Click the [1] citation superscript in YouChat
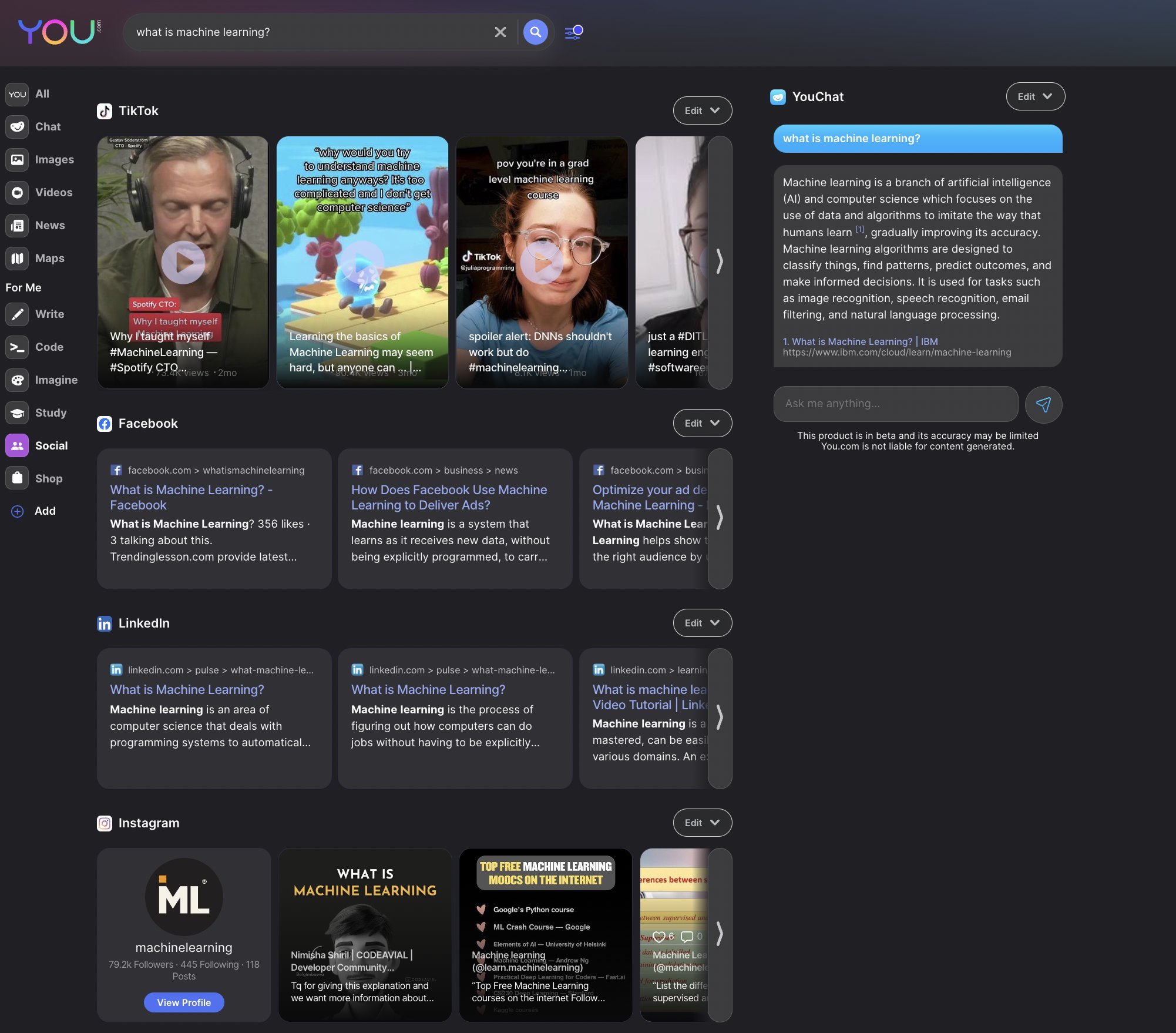This screenshot has height=1033, width=1176. [859, 230]
